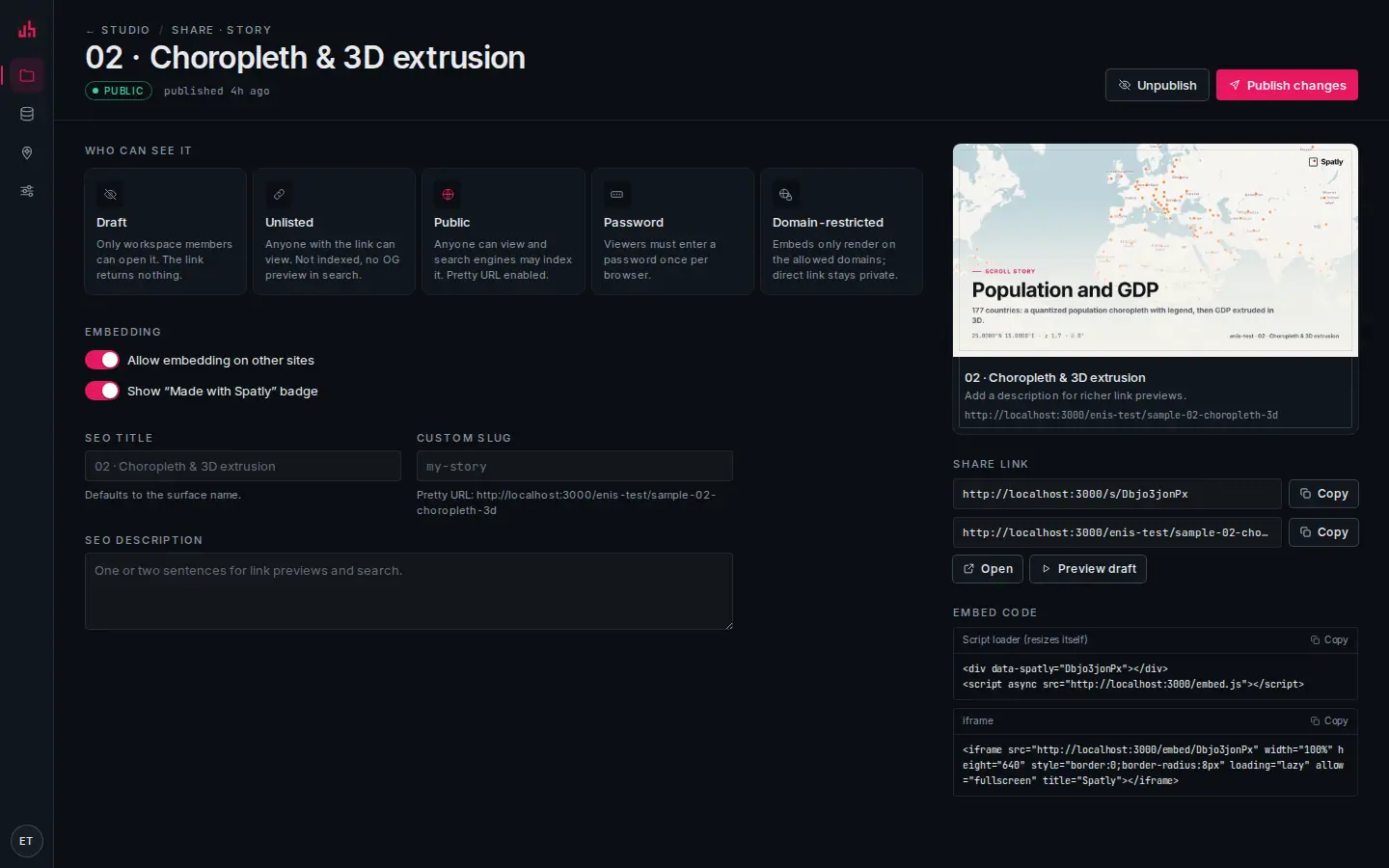The image size is (1389, 868).
Task: Click the "published 4h ago" text
Action: tap(217, 91)
